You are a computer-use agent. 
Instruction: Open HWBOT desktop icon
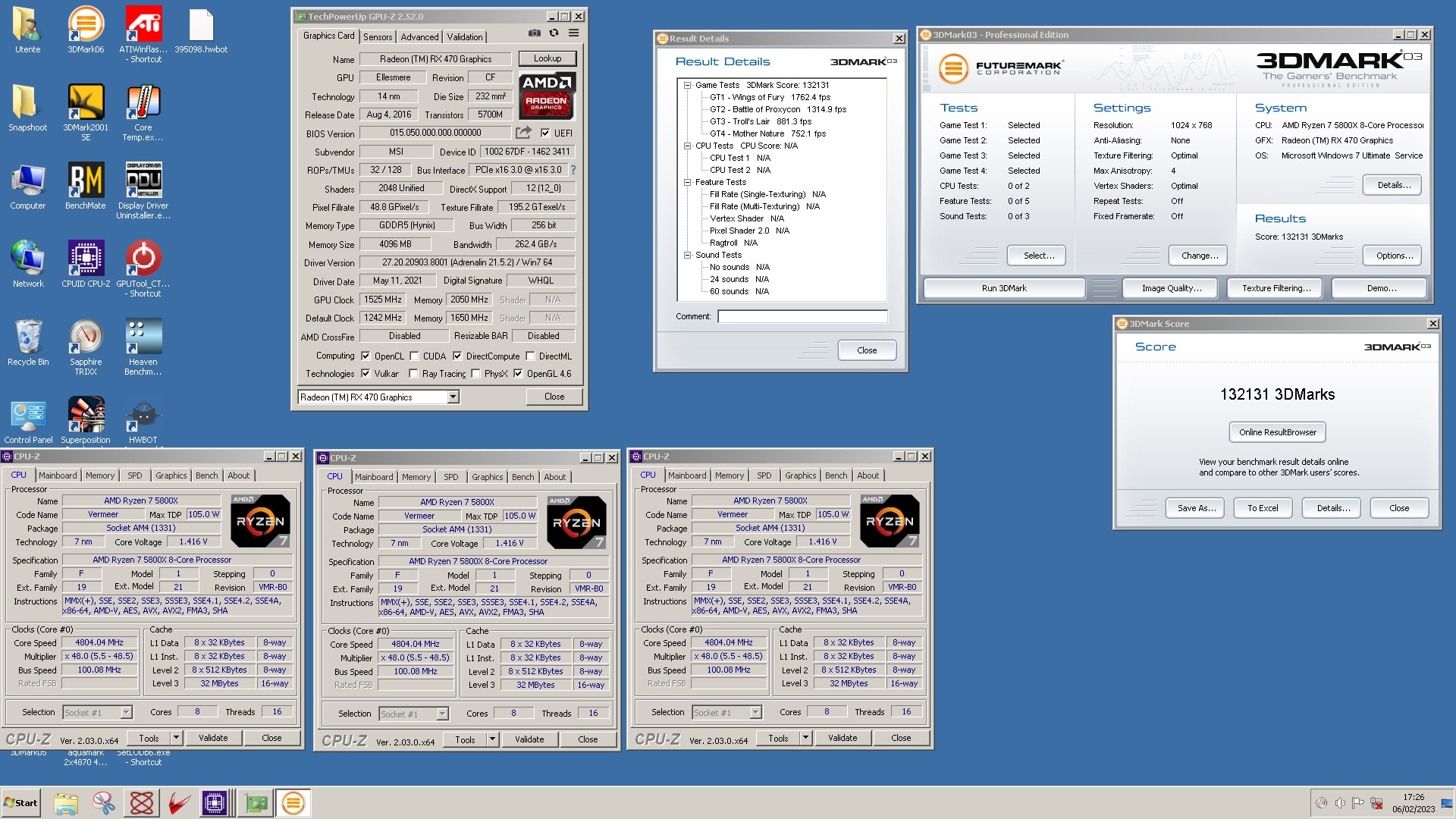[x=143, y=420]
